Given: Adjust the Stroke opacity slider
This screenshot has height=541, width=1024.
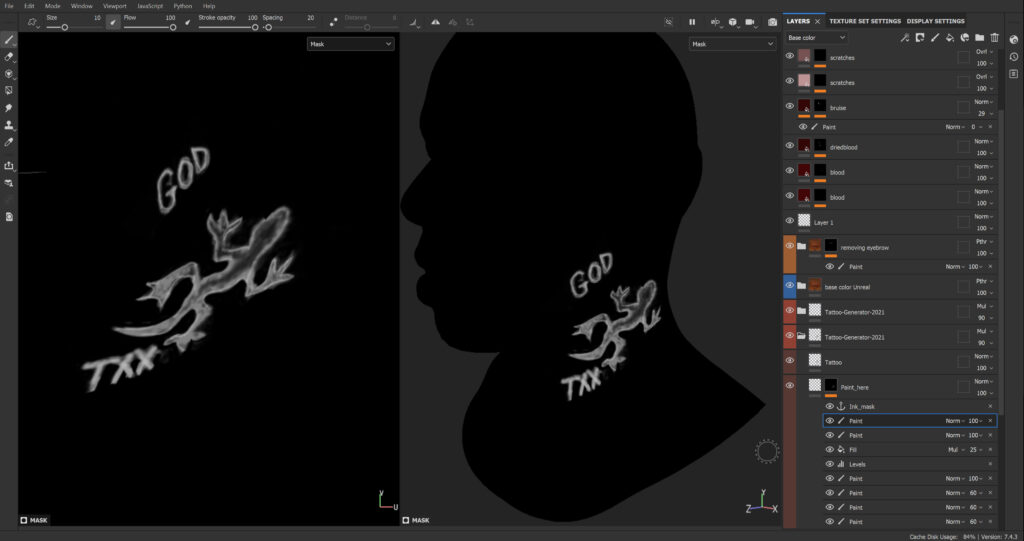Looking at the screenshot, I should (x=228, y=27).
